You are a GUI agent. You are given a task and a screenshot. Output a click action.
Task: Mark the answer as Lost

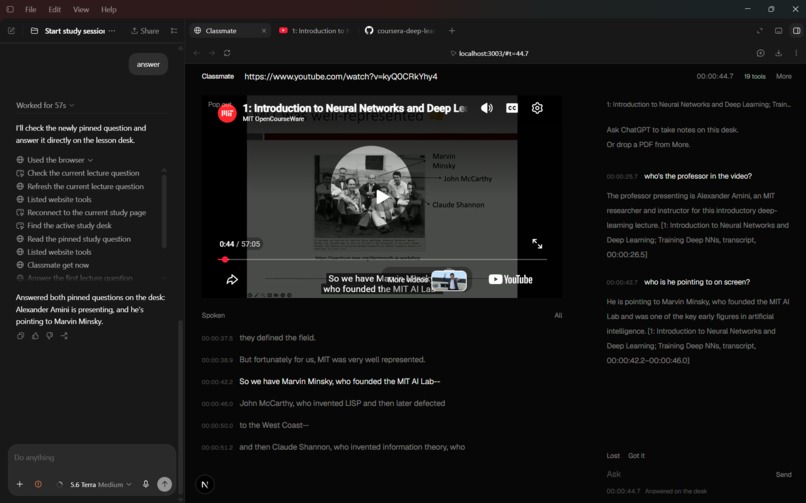coord(613,456)
